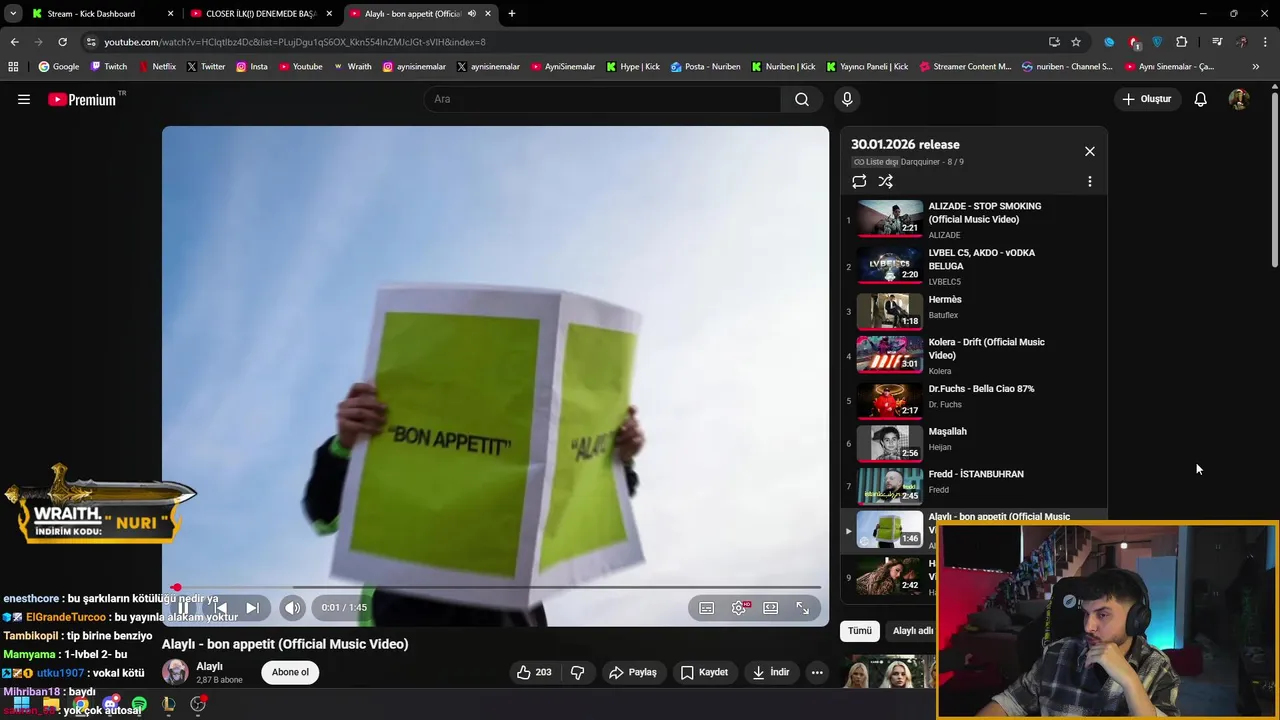Open a new browser tab
Viewport: 1280px width, 720px height.
(x=512, y=14)
